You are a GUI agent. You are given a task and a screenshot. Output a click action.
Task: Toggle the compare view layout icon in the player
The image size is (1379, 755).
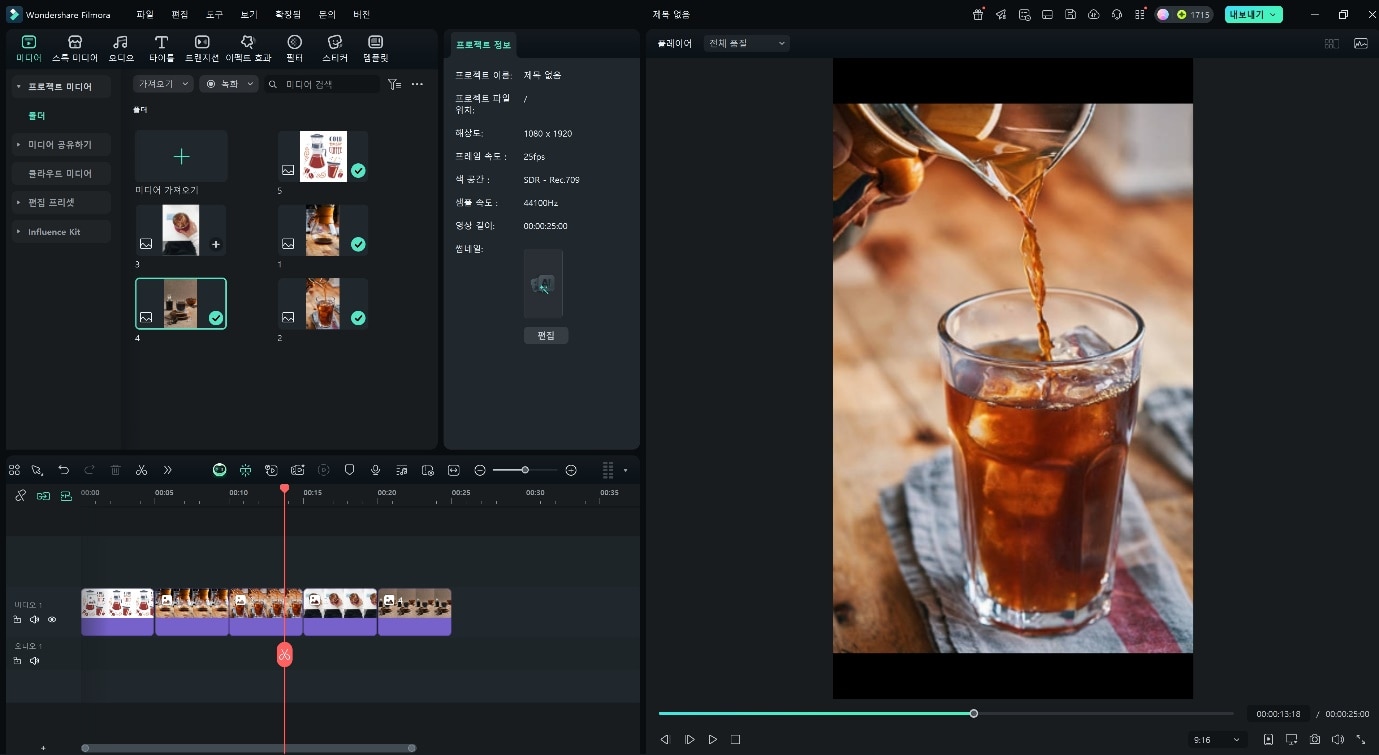[1331, 44]
